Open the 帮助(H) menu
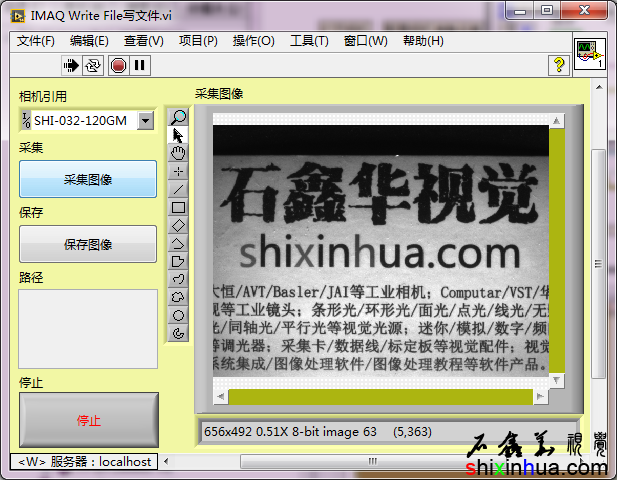The image size is (617, 480). tap(423, 41)
